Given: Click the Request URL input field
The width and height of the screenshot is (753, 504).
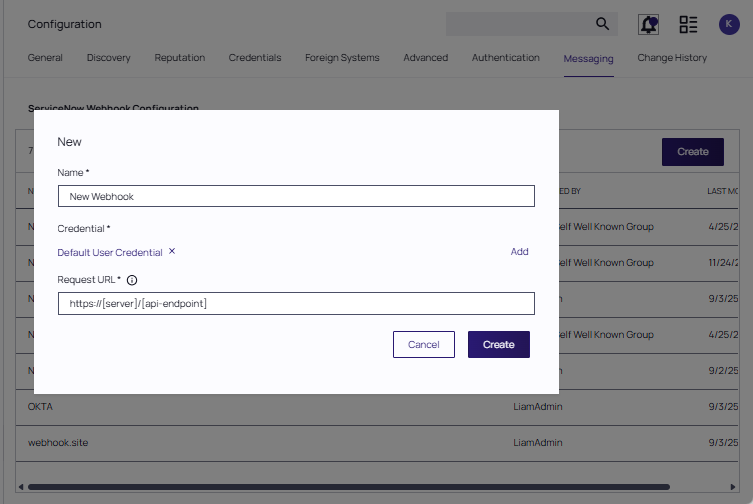Looking at the screenshot, I should point(296,303).
